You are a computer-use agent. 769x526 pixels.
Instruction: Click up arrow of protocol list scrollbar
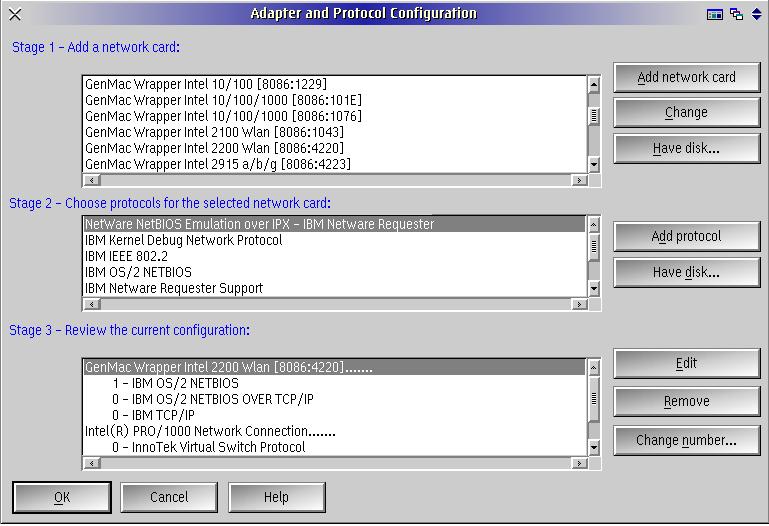click(594, 225)
